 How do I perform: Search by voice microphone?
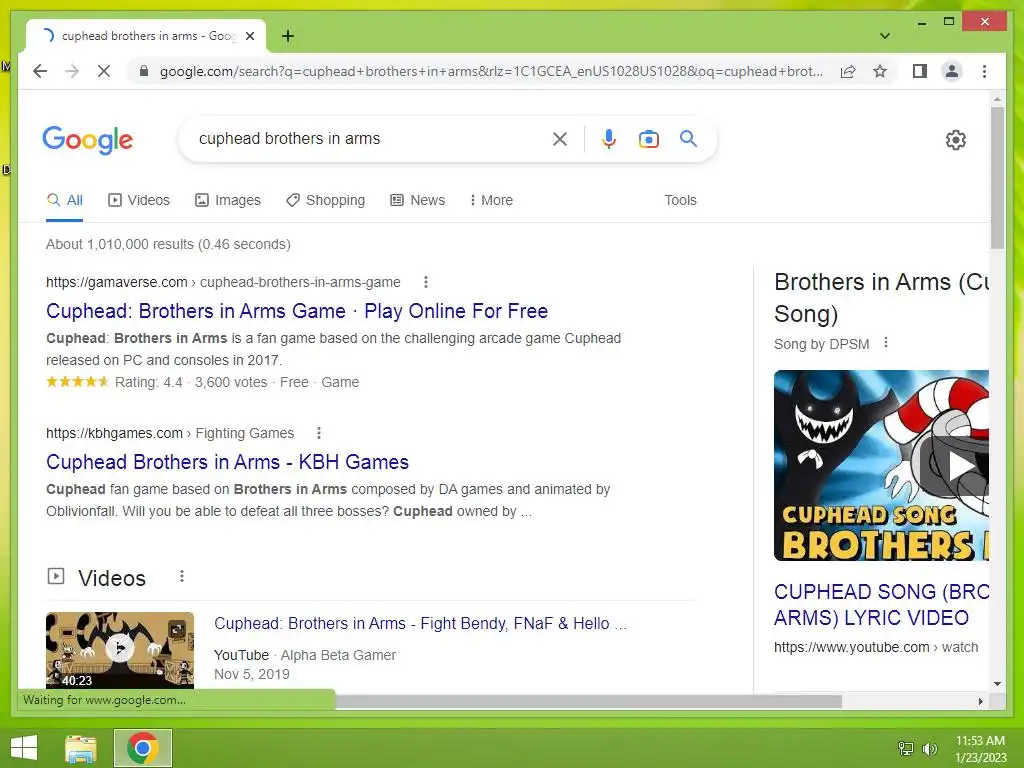coord(609,139)
